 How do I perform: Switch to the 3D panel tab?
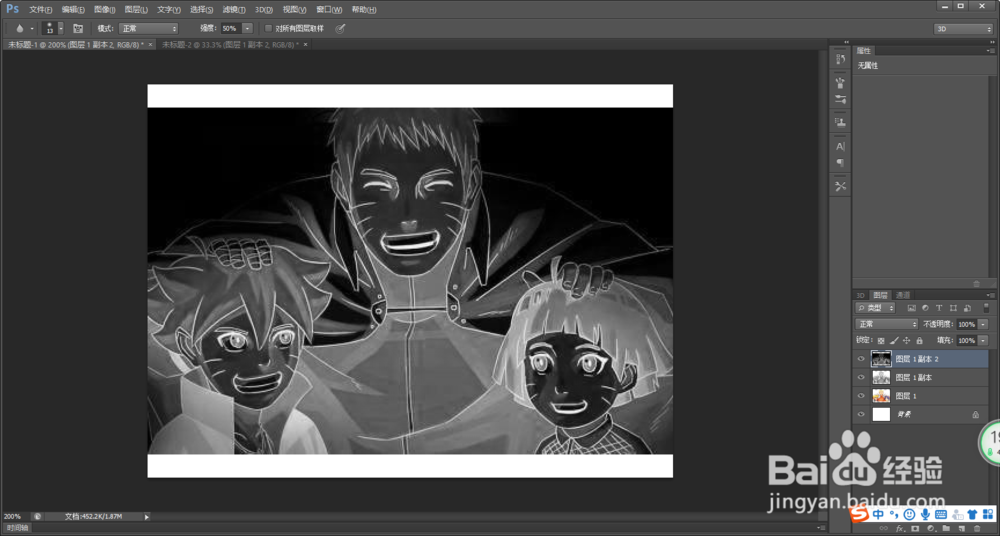click(860, 295)
